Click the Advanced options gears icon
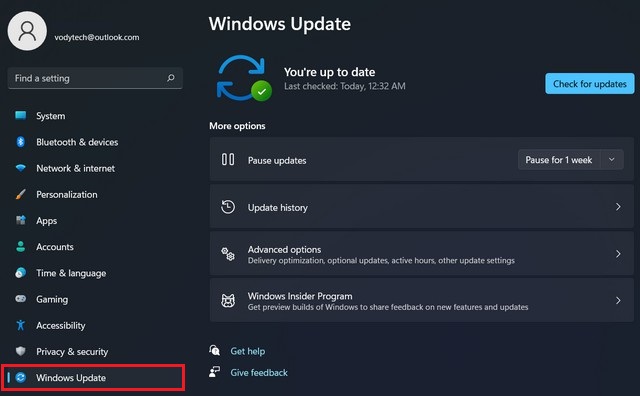This screenshot has width=640, height=396. pos(228,254)
